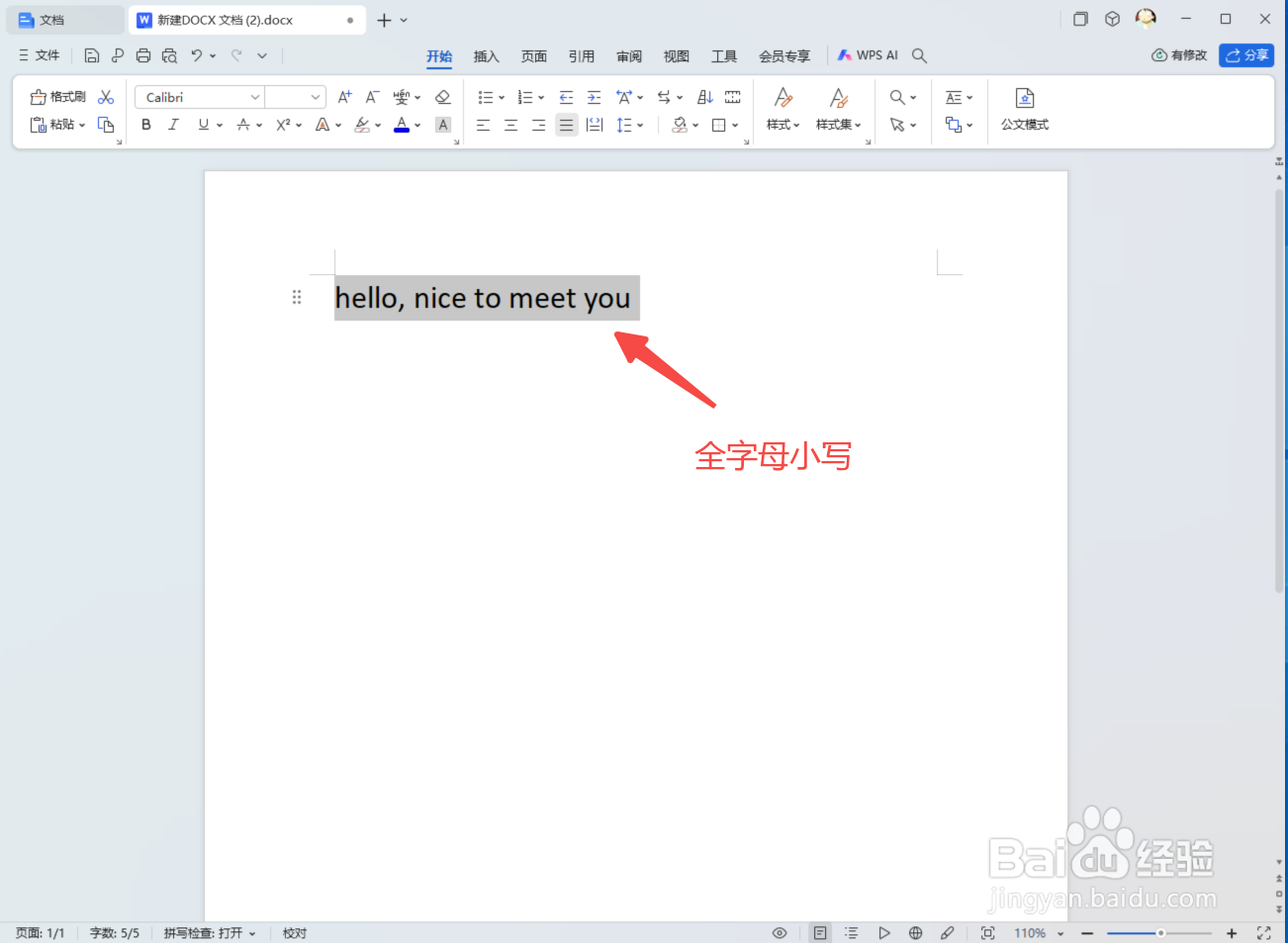Click the 有修改 (has changes) cloud status
Screen dimensions: 1288x943
1179,55
